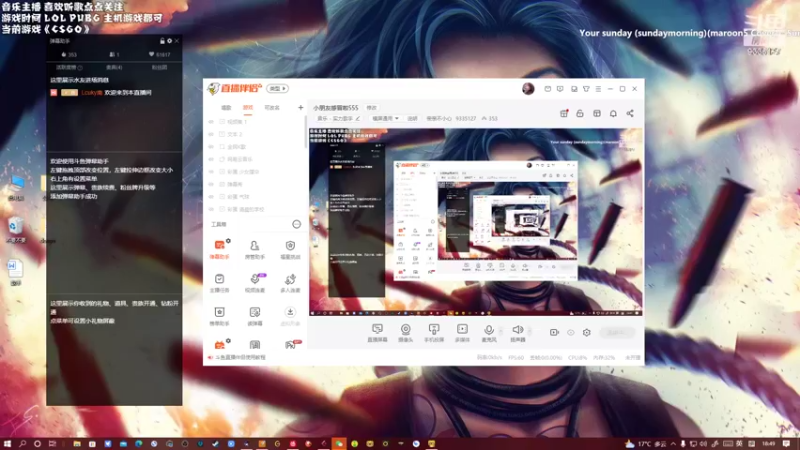Add 直播屏幕 screen capture source
Screen dimensions: 800x450
(378, 333)
